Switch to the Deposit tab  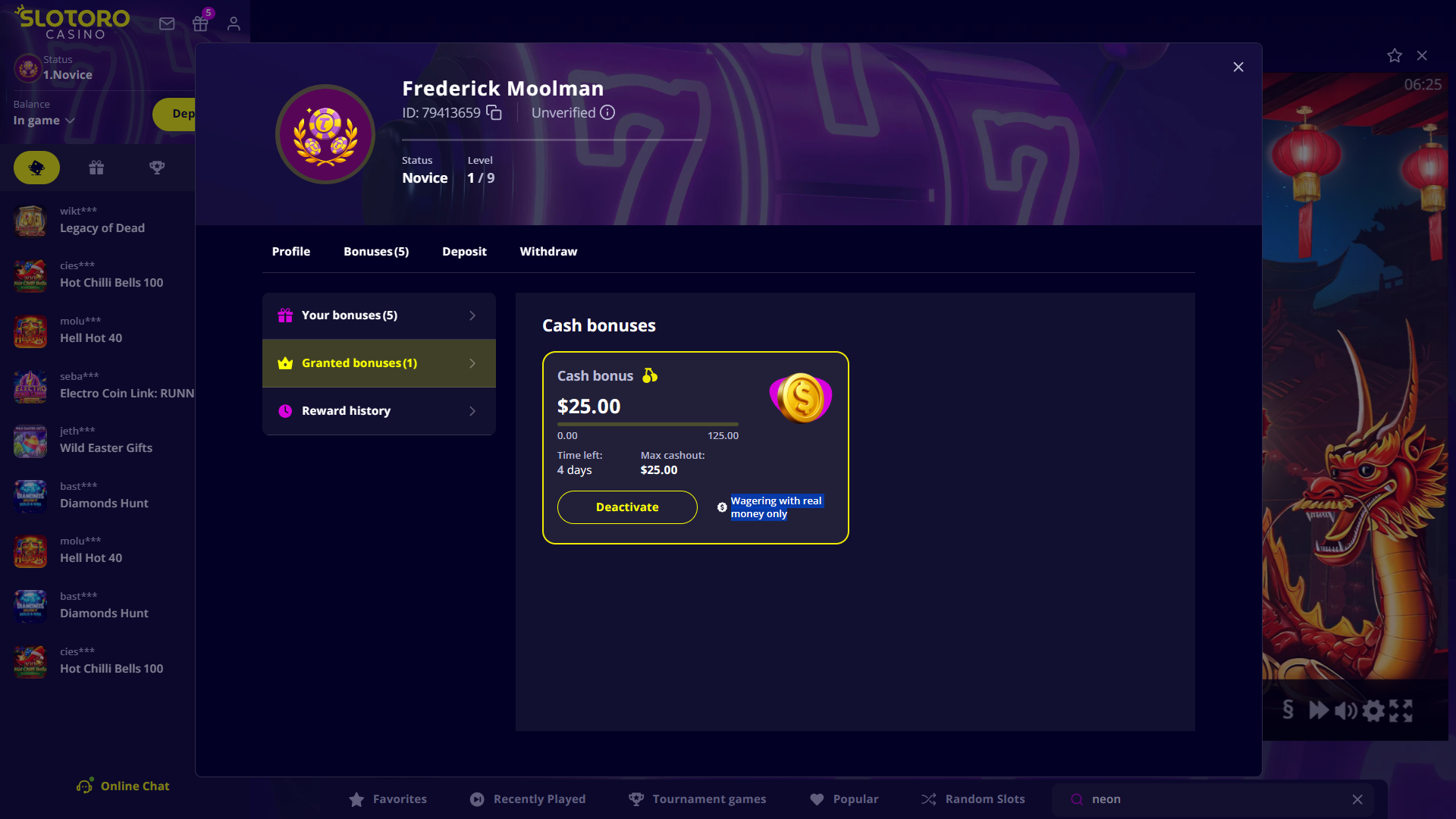tap(464, 252)
